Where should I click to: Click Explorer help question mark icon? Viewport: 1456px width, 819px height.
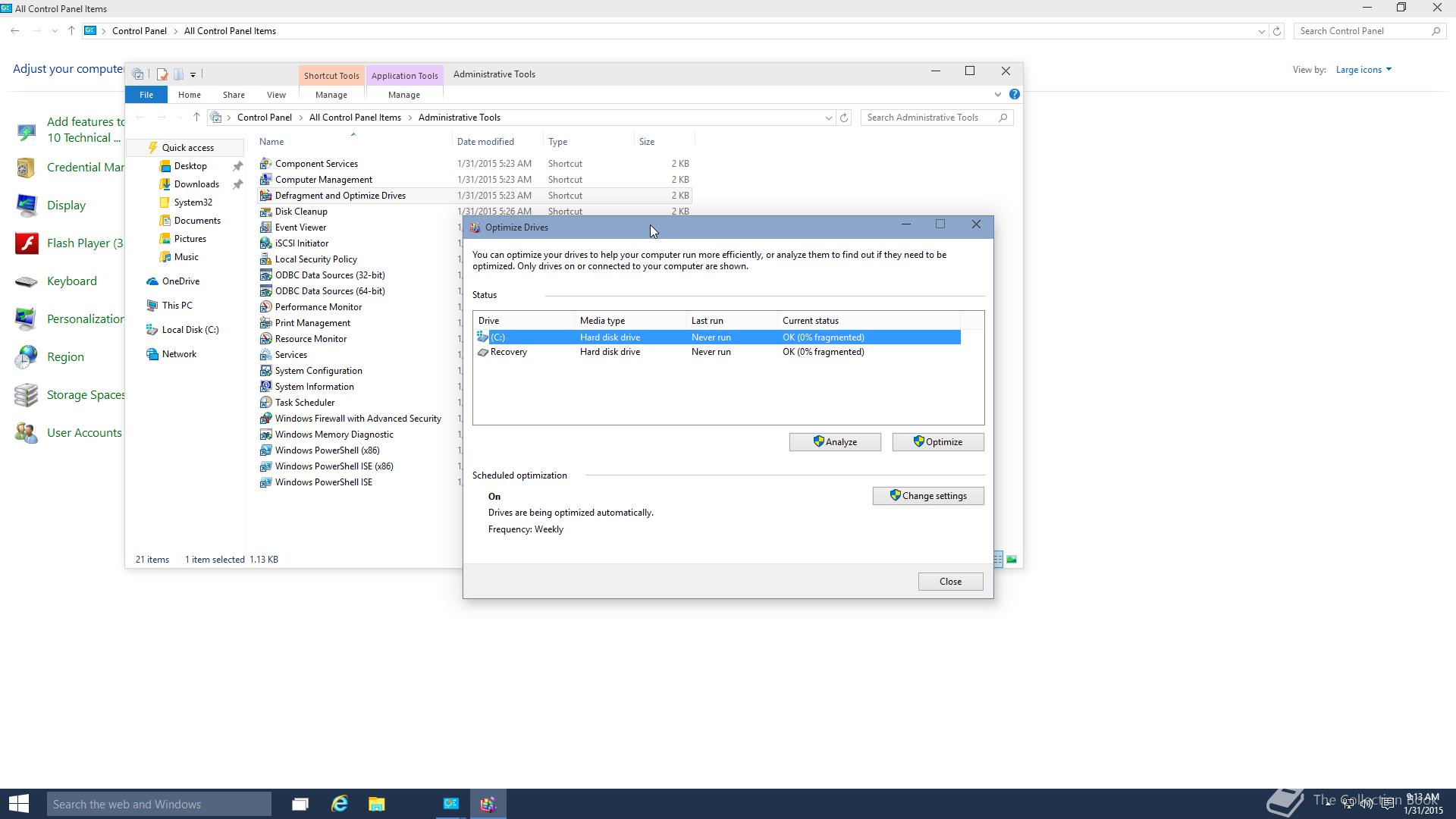coord(1014,95)
